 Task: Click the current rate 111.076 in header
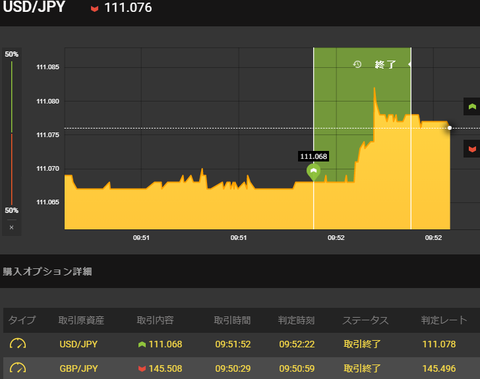click(128, 8)
